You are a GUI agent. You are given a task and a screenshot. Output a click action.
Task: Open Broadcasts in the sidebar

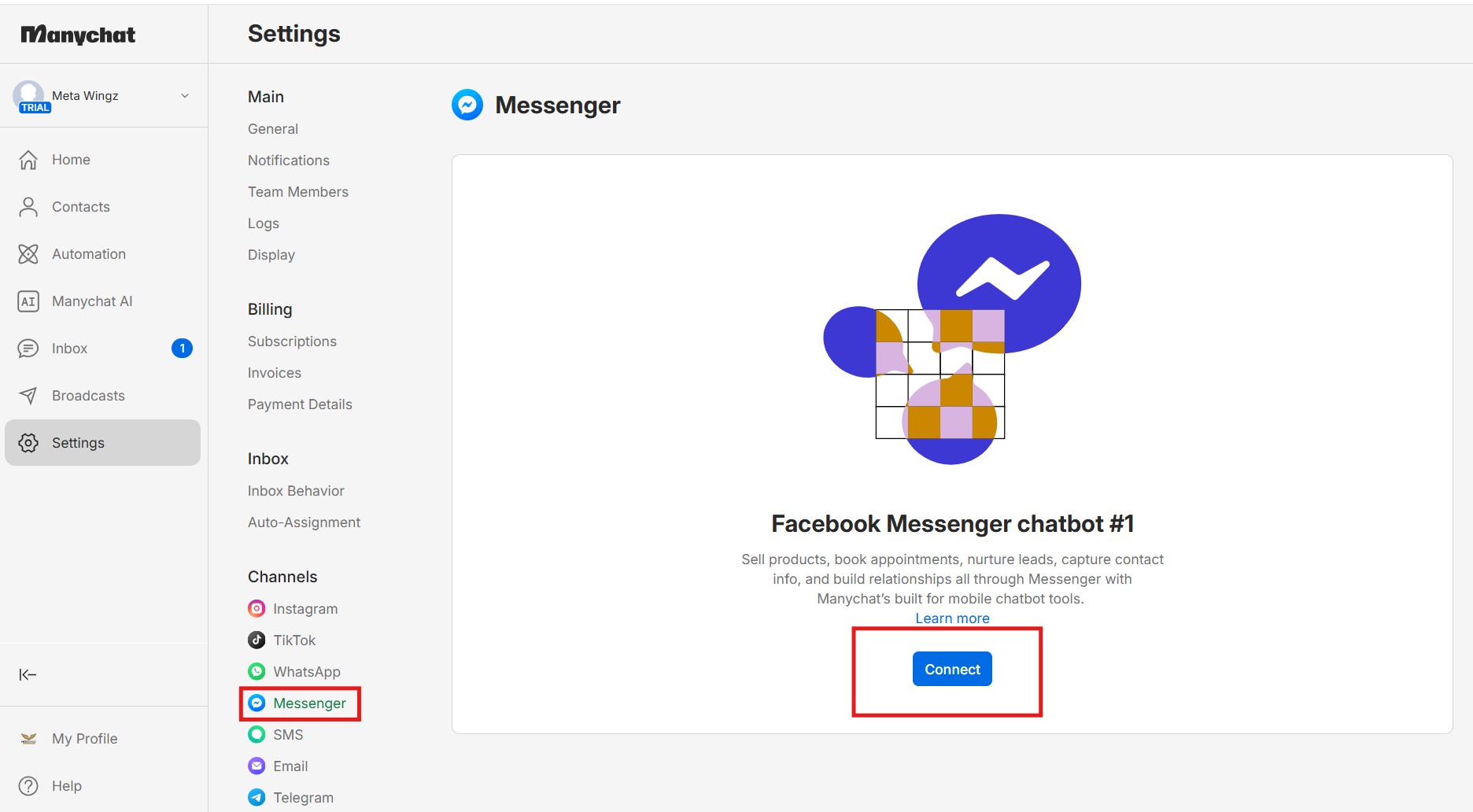pyautogui.click(x=102, y=396)
